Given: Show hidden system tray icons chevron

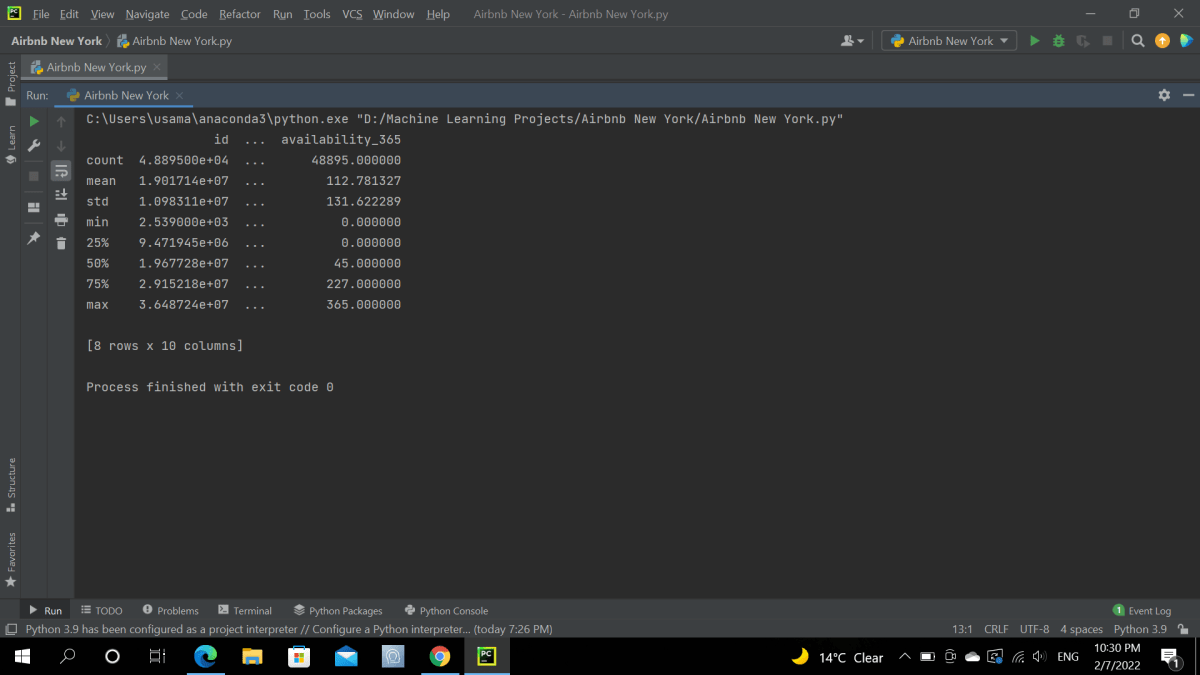Looking at the screenshot, I should (x=905, y=657).
